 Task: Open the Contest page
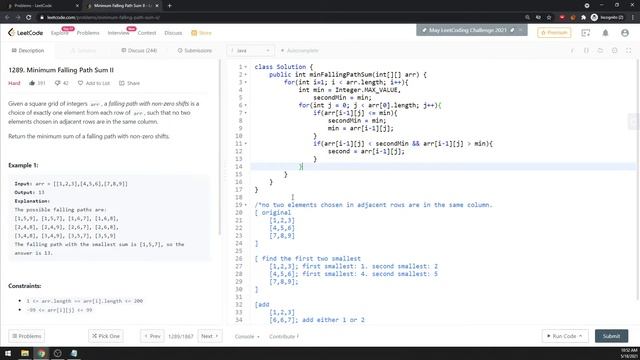click(147, 33)
